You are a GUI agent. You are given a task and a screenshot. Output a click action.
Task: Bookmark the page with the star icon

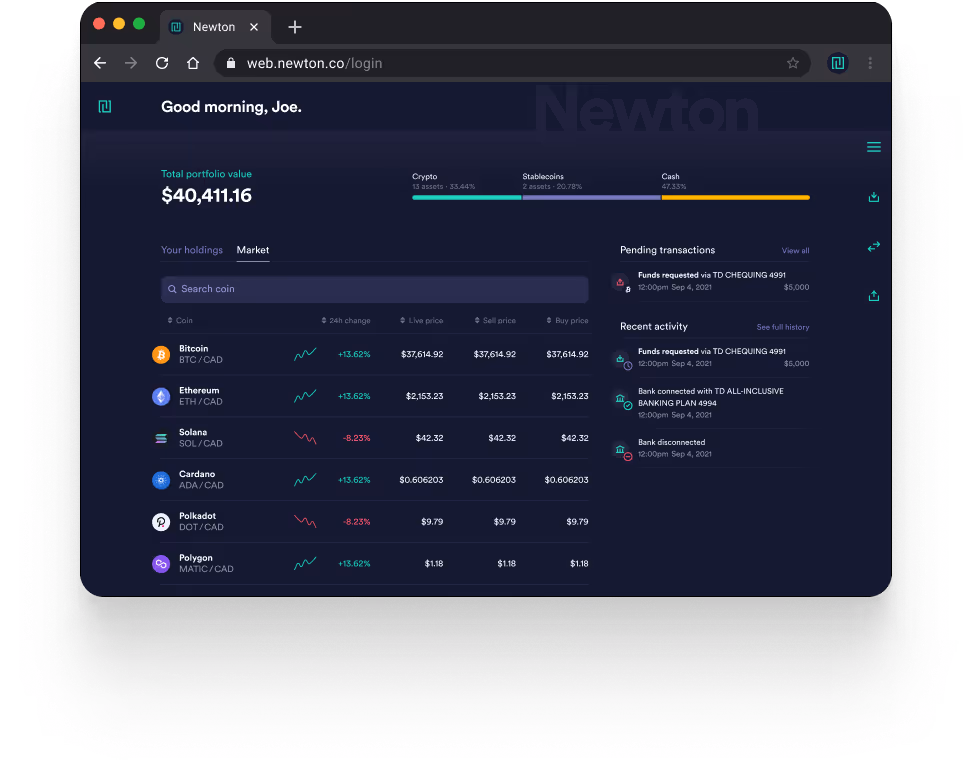(x=793, y=63)
